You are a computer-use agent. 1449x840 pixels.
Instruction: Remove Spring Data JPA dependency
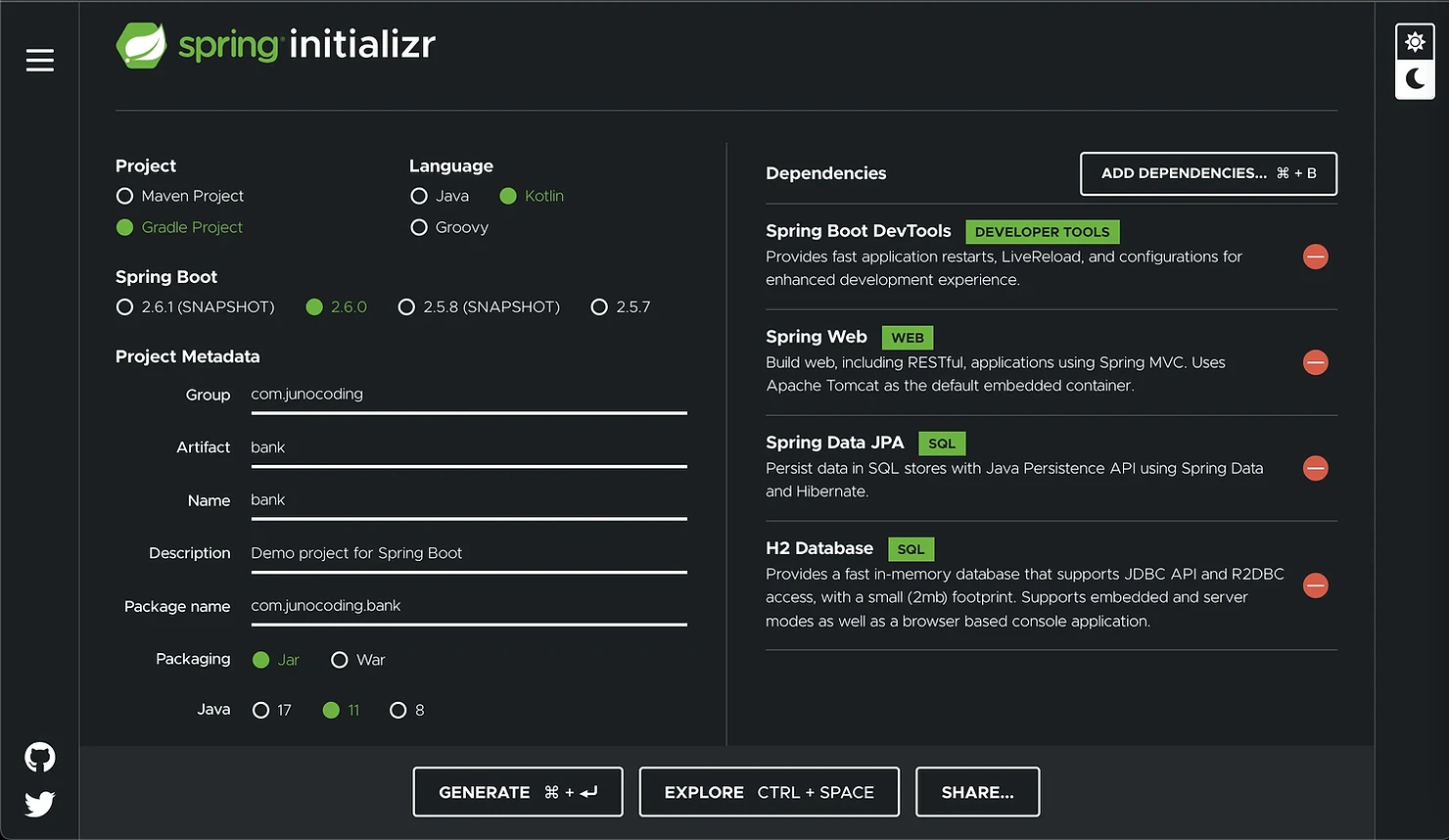[x=1315, y=468]
